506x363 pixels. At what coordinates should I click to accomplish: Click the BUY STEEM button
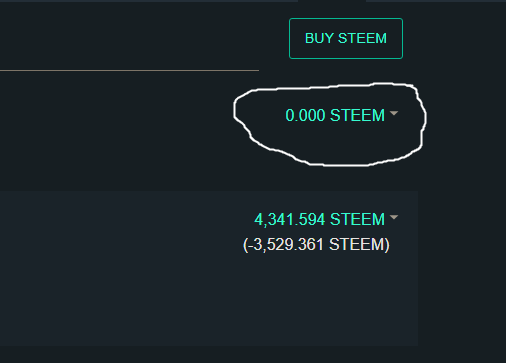click(346, 38)
